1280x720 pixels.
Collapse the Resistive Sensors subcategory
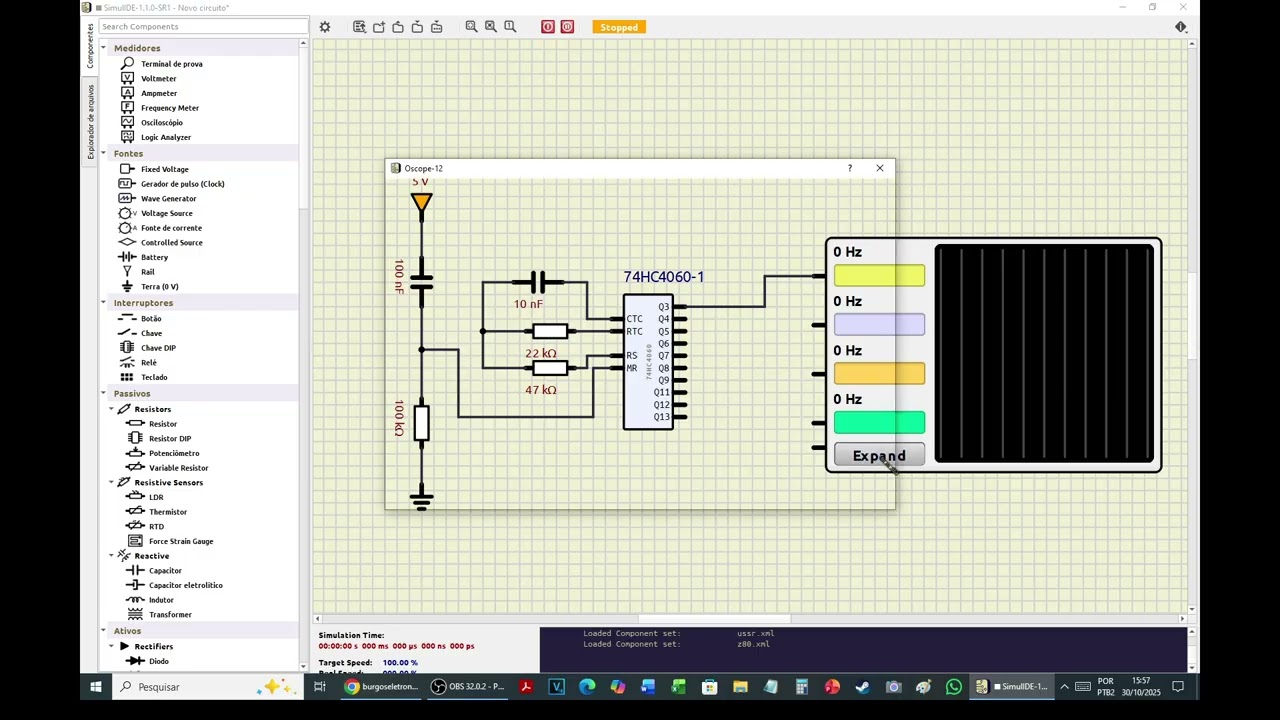coord(111,483)
